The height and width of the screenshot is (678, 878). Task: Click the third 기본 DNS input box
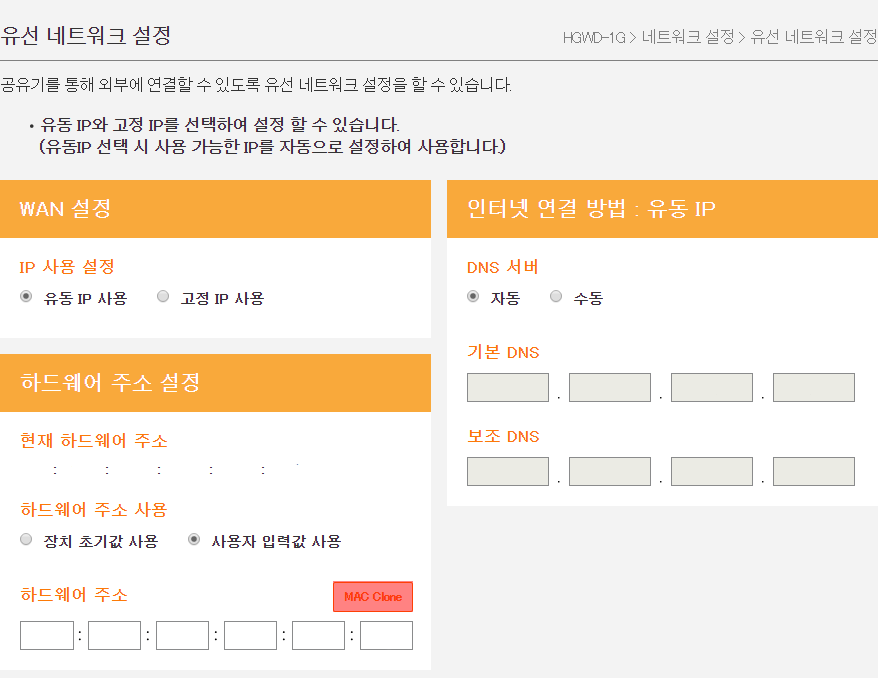pos(711,387)
